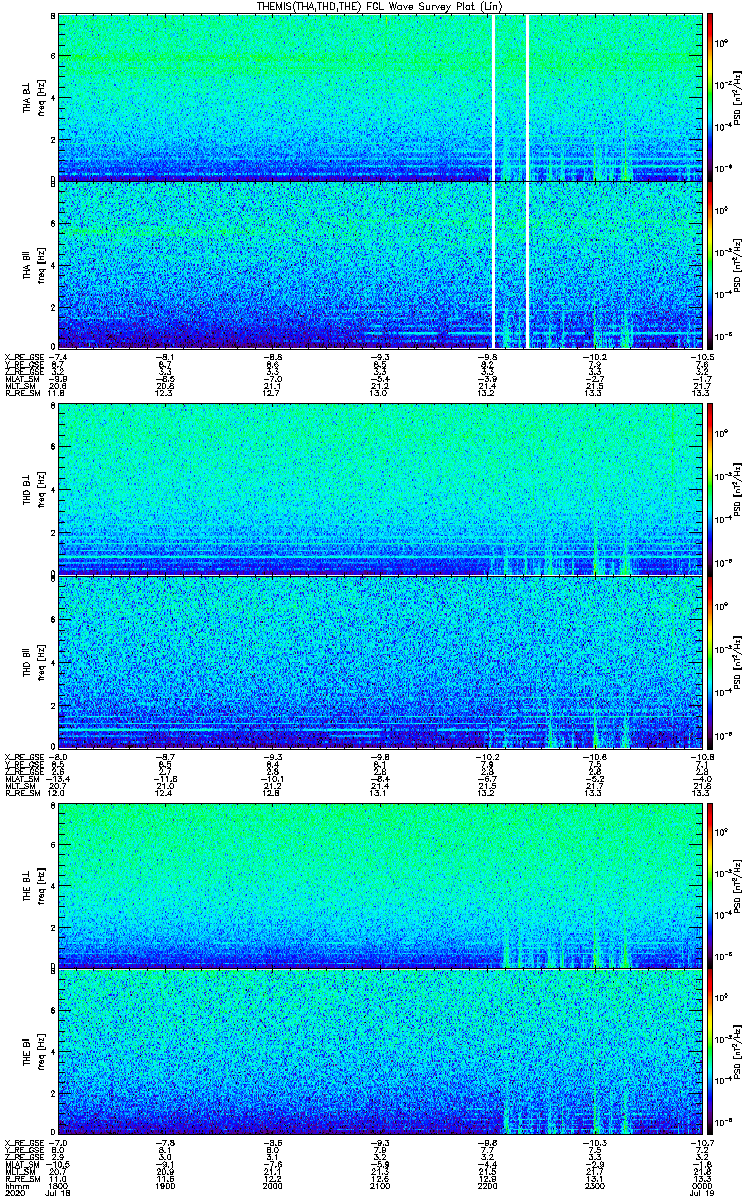This screenshot has height=1200, width=750.
Task: Click the 2100 time tick label
Action: [380, 1187]
